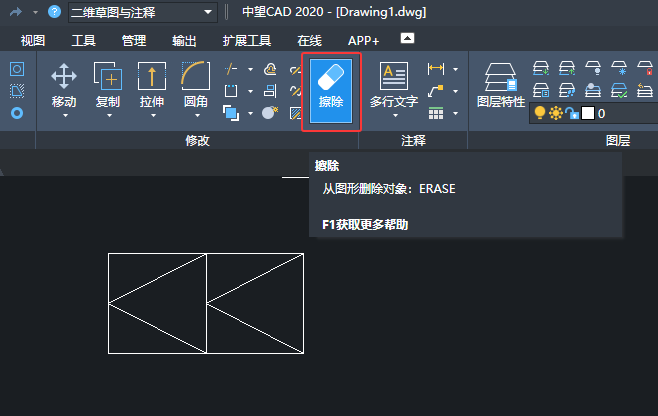The image size is (658, 416).
Task: Click the circle-in-square icon at the ribbon's left edge
Action: pyautogui.click(x=17, y=69)
